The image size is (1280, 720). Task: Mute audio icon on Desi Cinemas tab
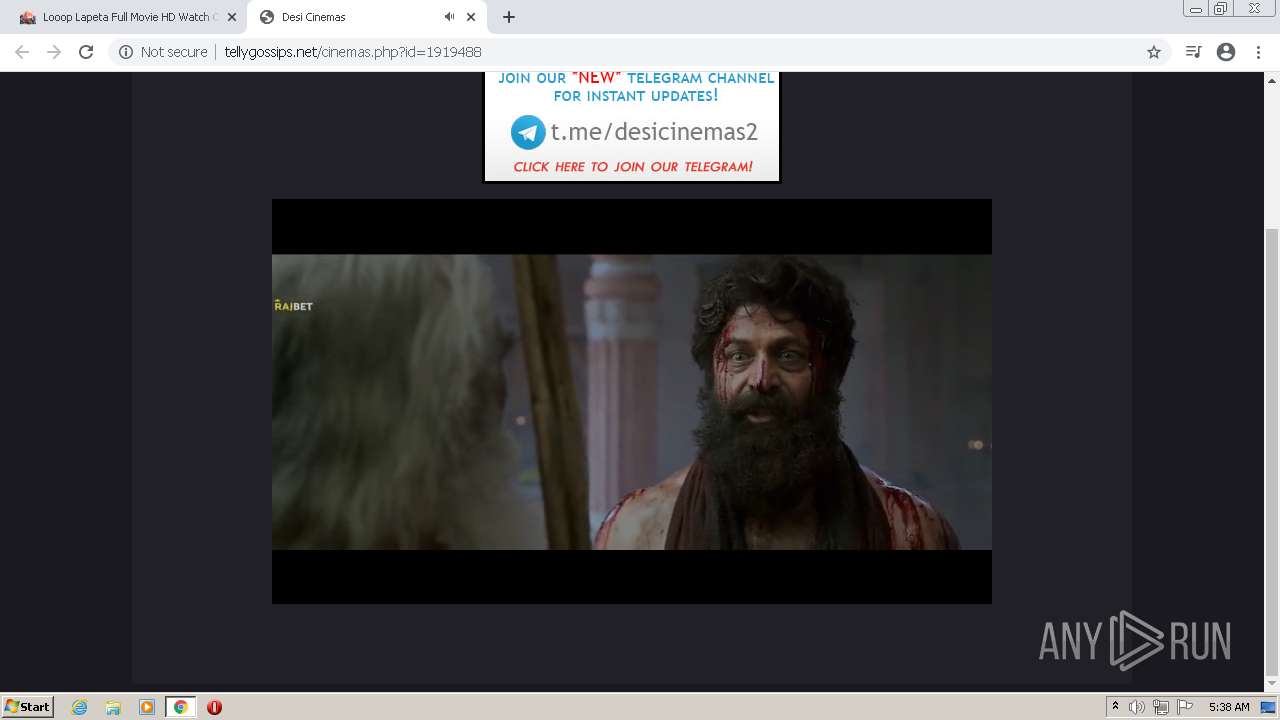point(449,17)
